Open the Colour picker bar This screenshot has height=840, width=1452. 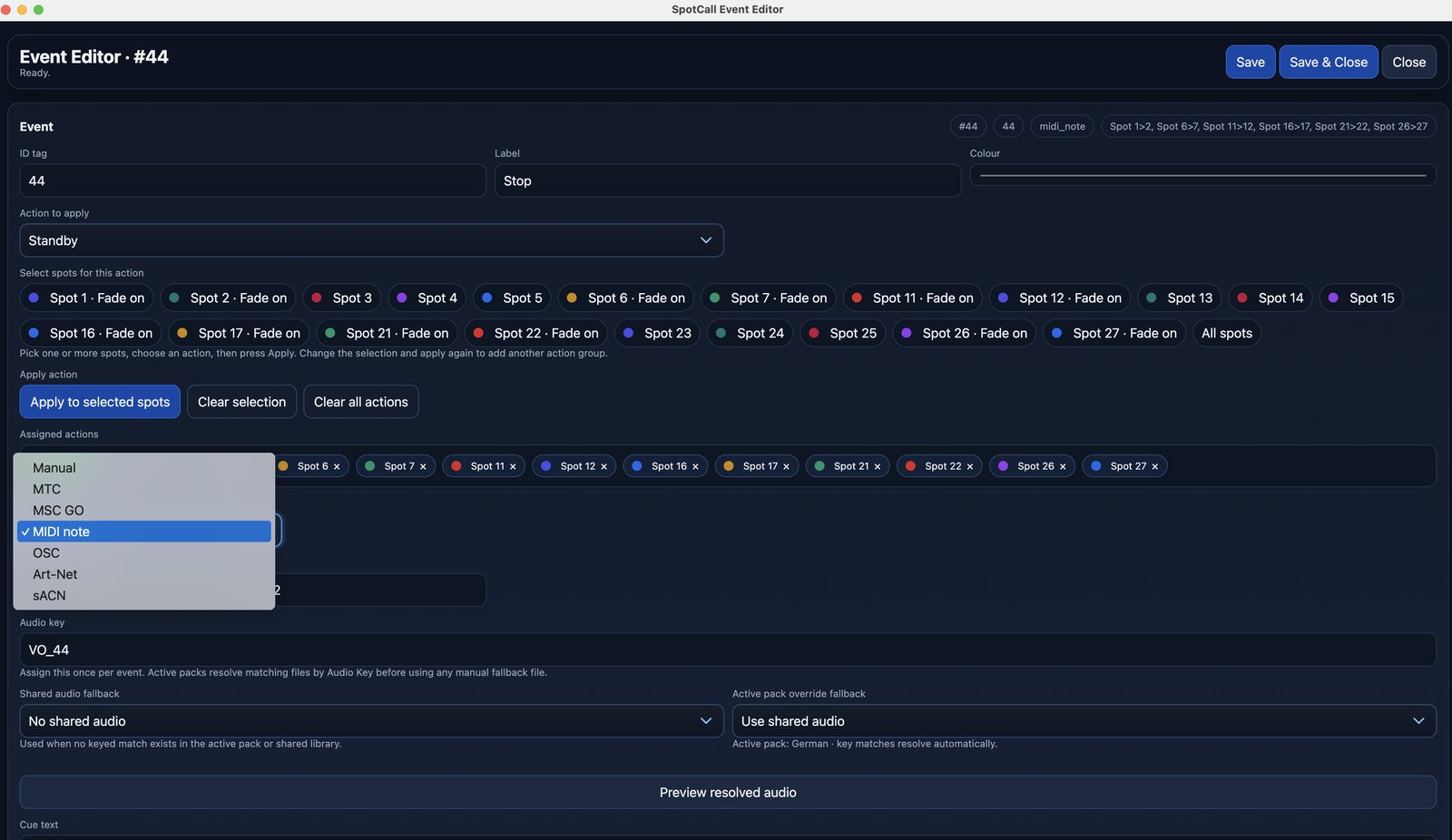[x=1203, y=175]
